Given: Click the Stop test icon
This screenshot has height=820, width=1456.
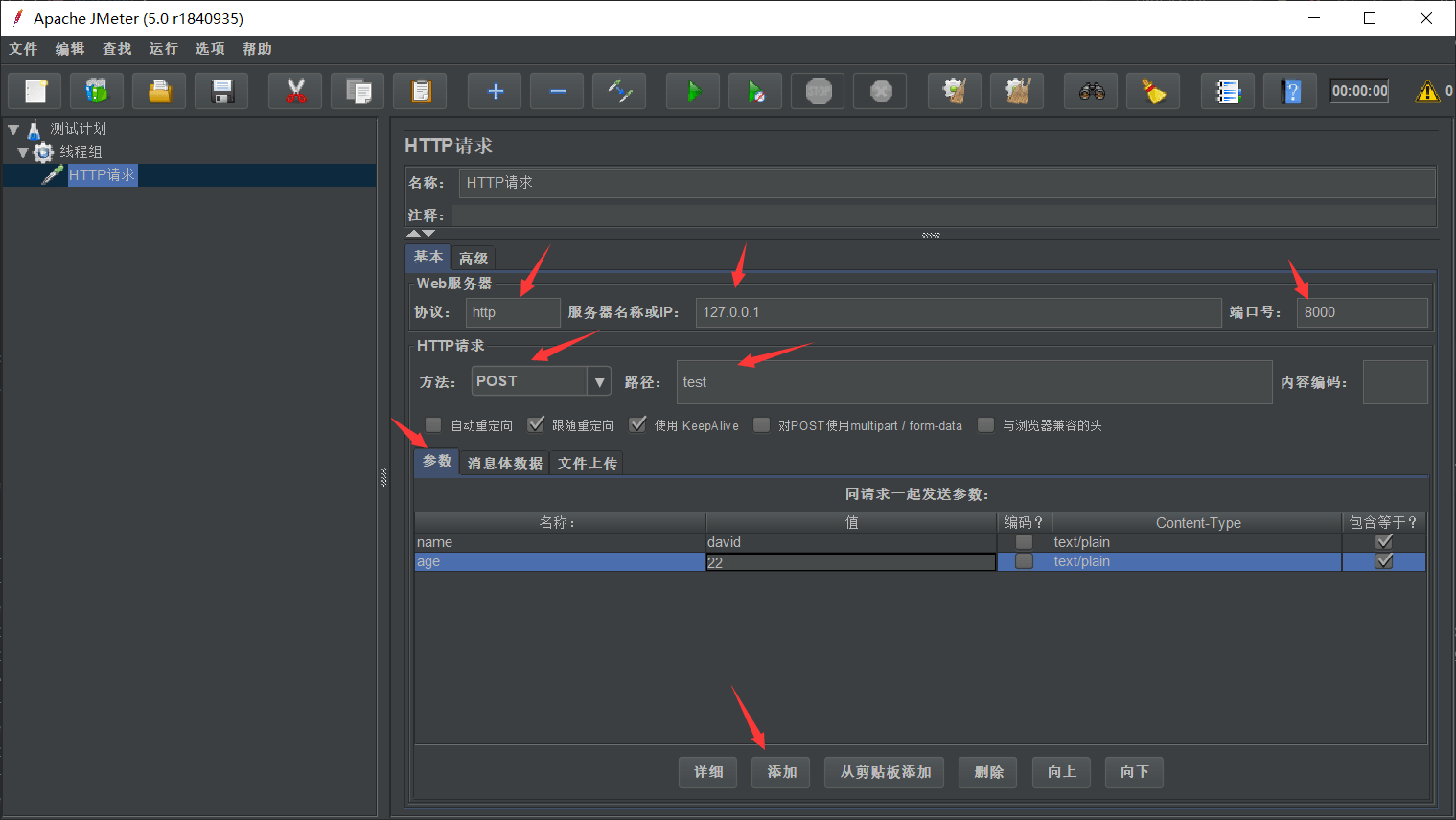Looking at the screenshot, I should pyautogui.click(x=818, y=91).
